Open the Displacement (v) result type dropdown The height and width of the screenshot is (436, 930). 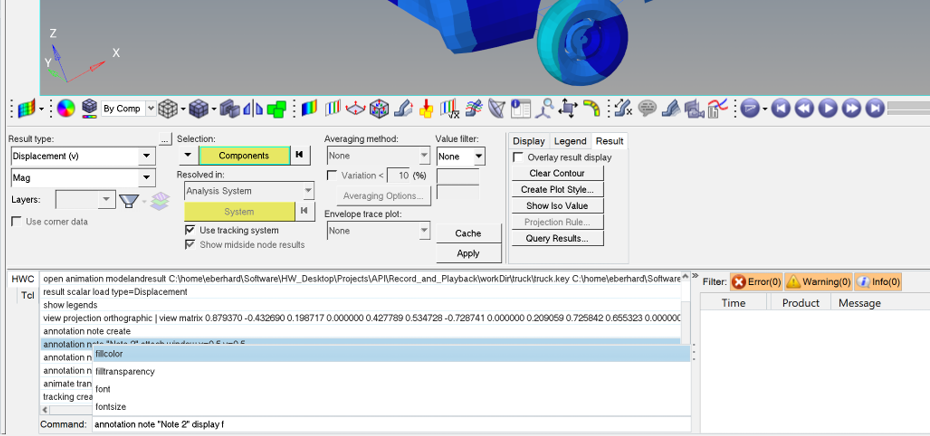(146, 157)
